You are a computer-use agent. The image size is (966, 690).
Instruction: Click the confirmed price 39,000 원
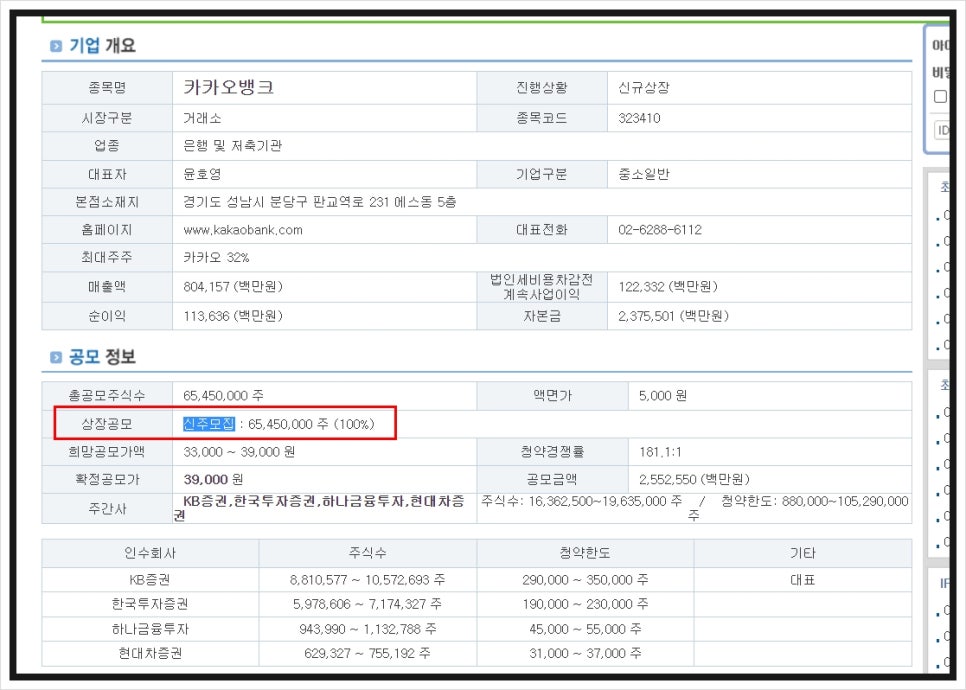(213, 479)
